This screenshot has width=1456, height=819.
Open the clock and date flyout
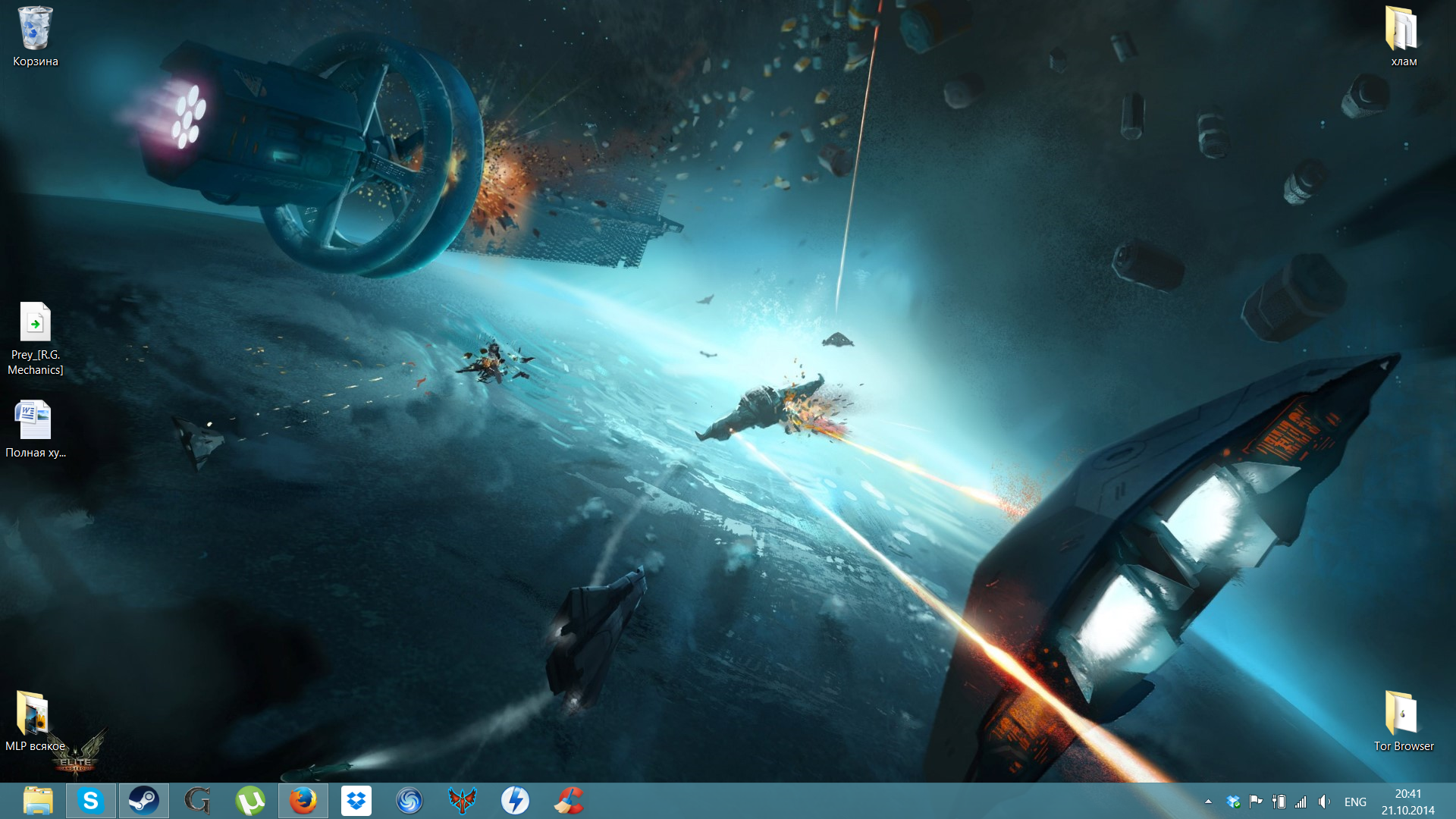point(1407,802)
